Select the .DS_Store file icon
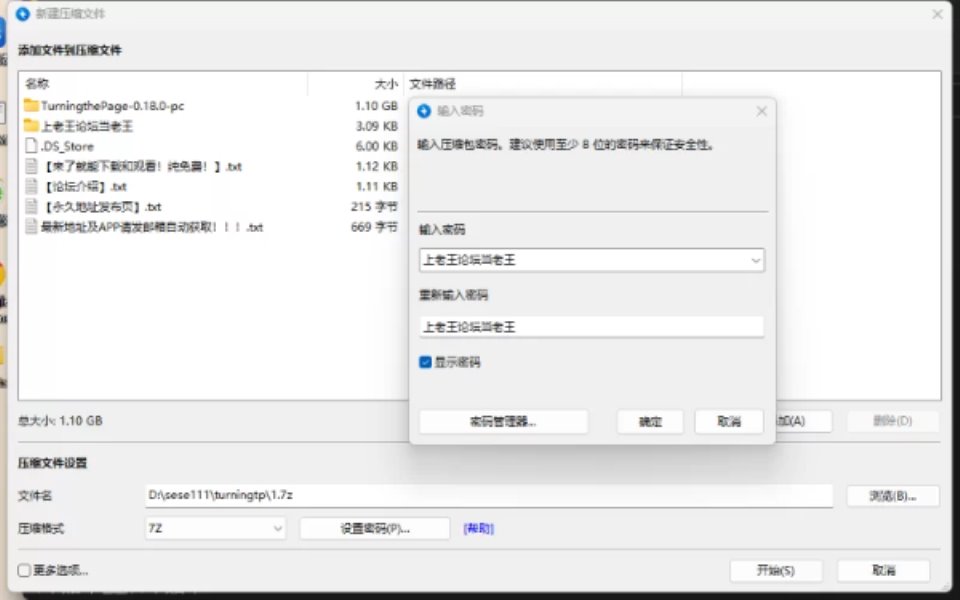Image resolution: width=960 pixels, height=600 pixels. point(31,146)
